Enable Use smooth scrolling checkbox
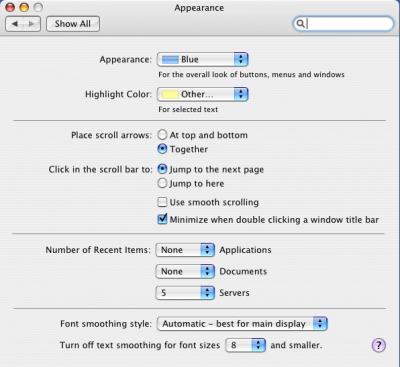The height and width of the screenshot is (367, 400). coord(162,202)
